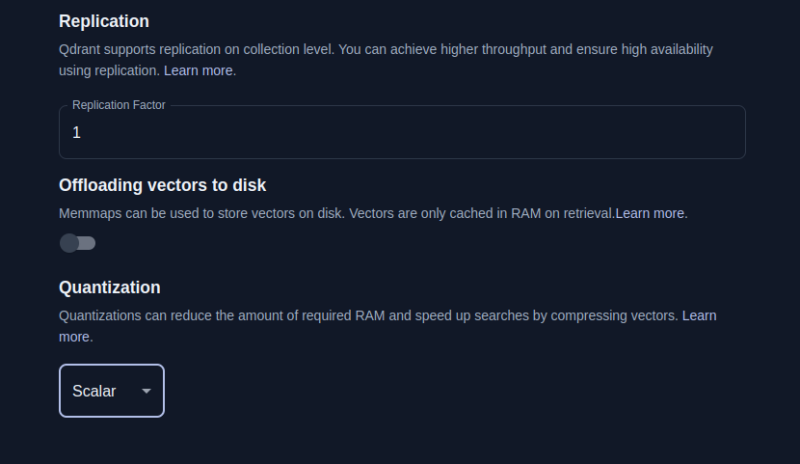Click the grey knob of the disk toggle

click(69, 243)
